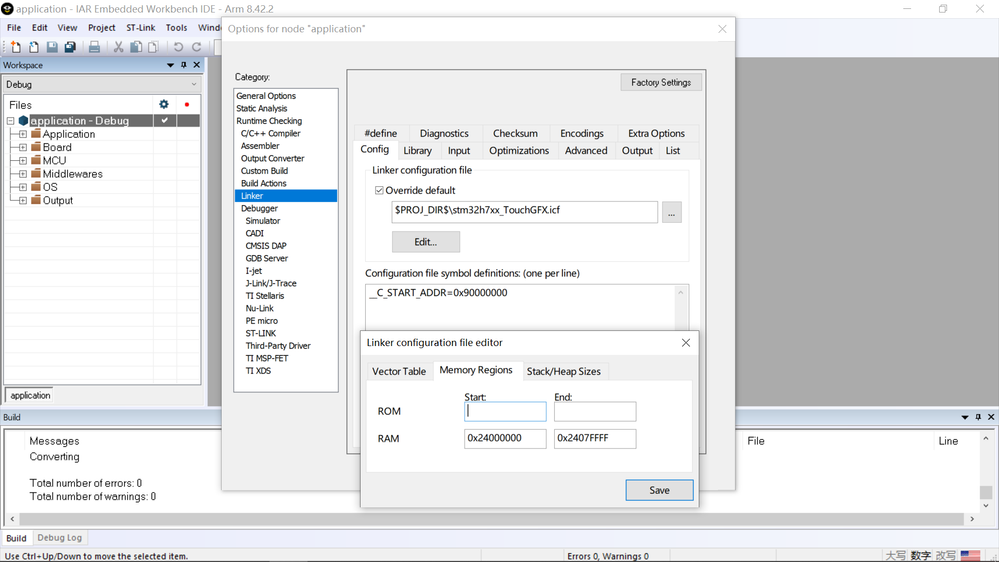Image resolution: width=999 pixels, height=562 pixels.
Task: Click the gear icon in Files header
Action: (x=164, y=104)
